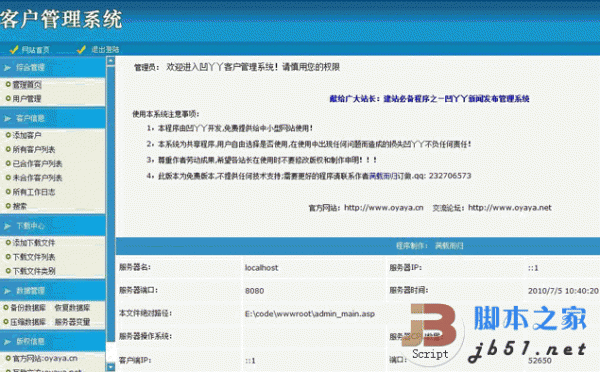Open the 网站首页 navigation link

[x=35, y=50]
